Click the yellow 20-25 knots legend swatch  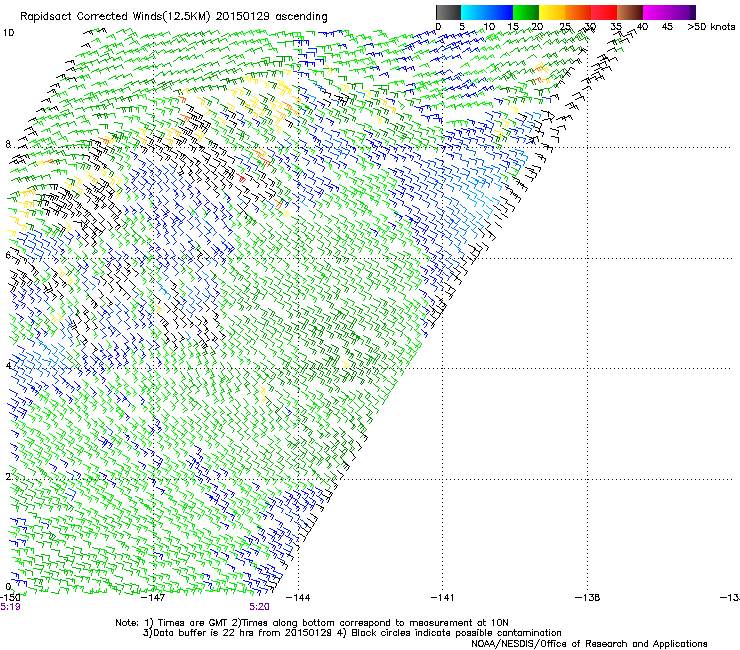click(552, 12)
